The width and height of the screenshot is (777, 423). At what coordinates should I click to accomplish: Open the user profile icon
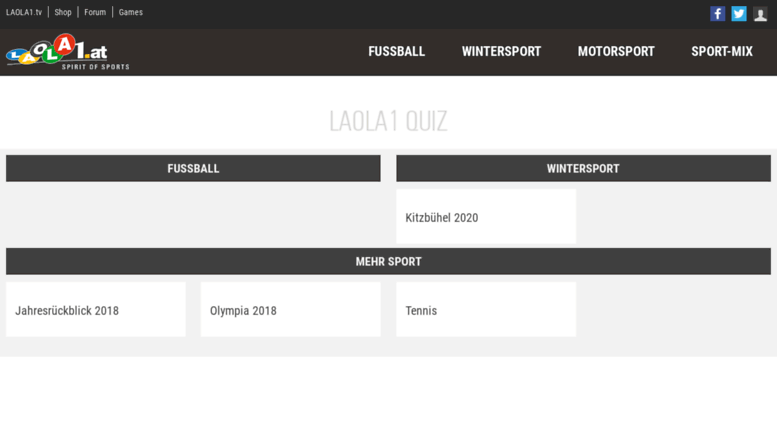pyautogui.click(x=760, y=14)
